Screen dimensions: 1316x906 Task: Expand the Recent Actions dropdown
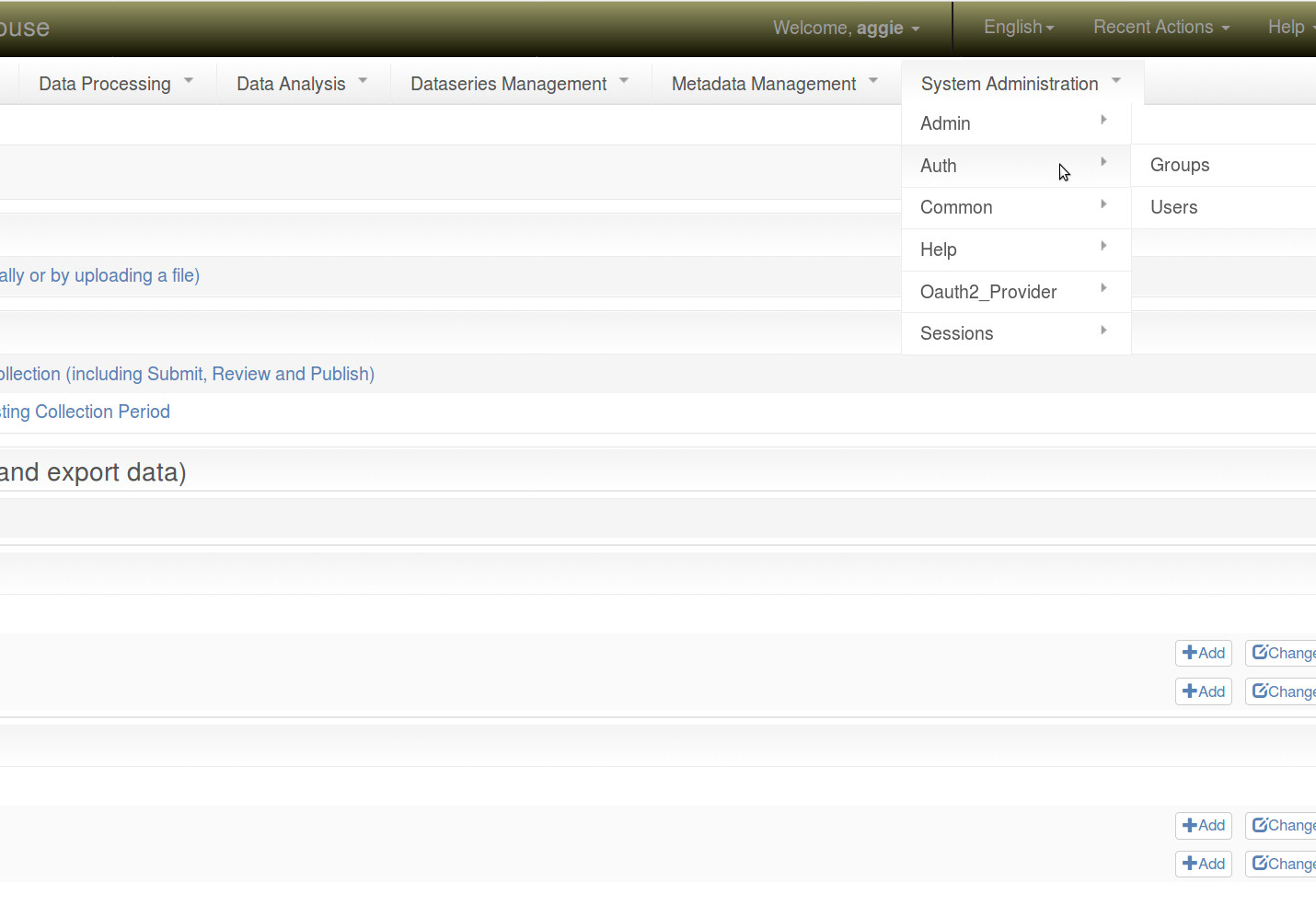click(x=1160, y=27)
